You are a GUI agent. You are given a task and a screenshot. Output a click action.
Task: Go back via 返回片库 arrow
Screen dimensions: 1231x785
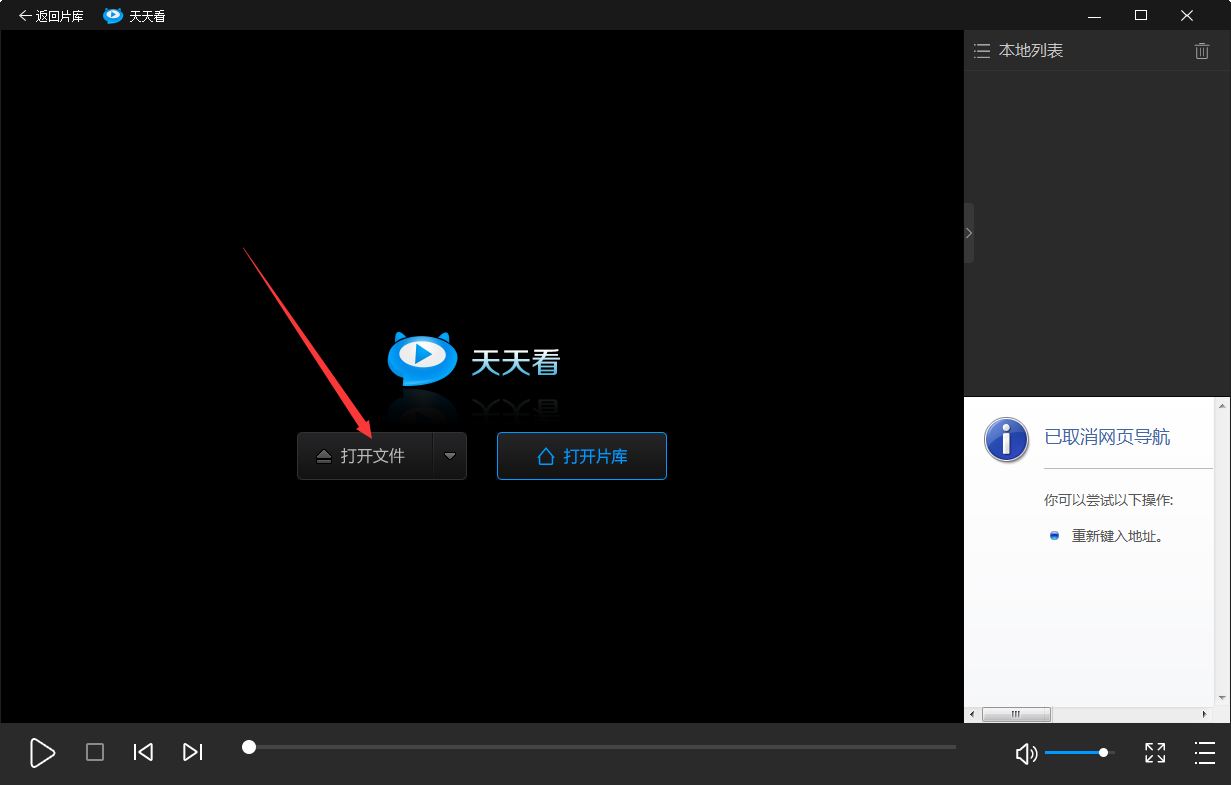pos(51,16)
